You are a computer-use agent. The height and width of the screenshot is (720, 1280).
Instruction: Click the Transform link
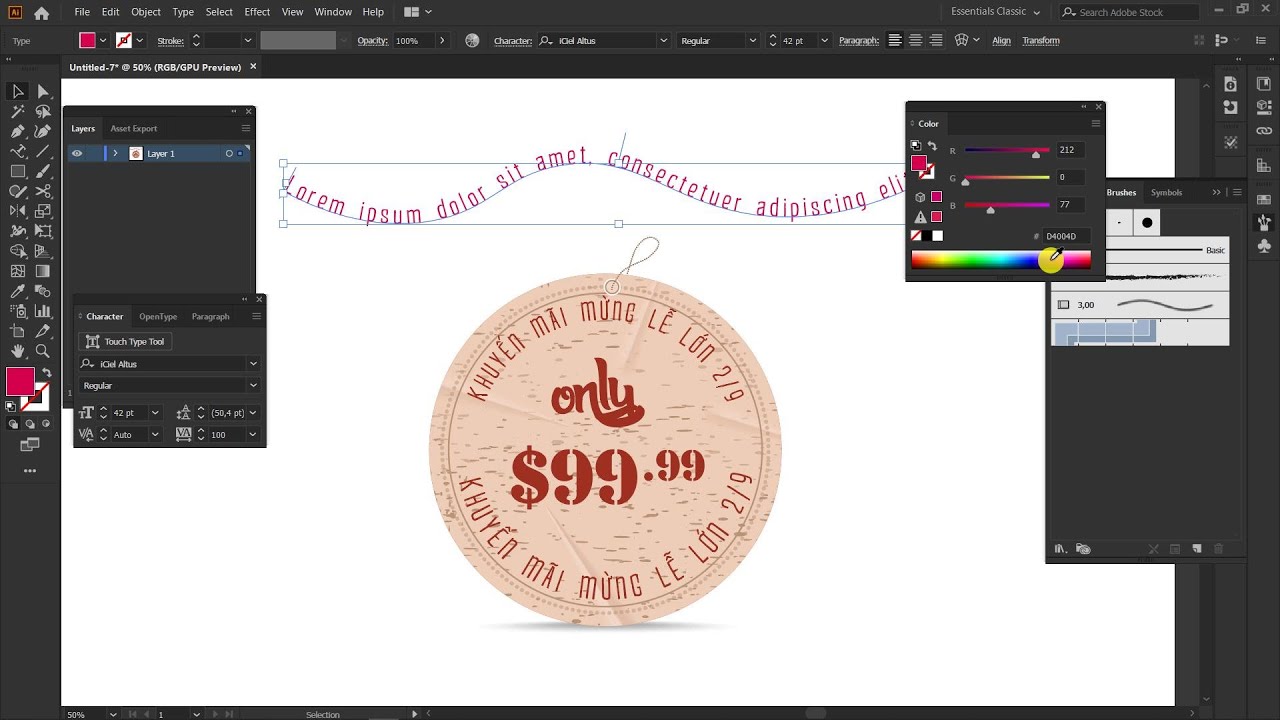1041,40
